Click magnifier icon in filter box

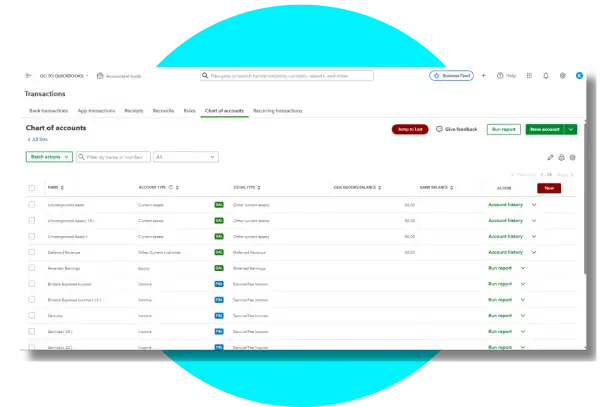click(81, 157)
